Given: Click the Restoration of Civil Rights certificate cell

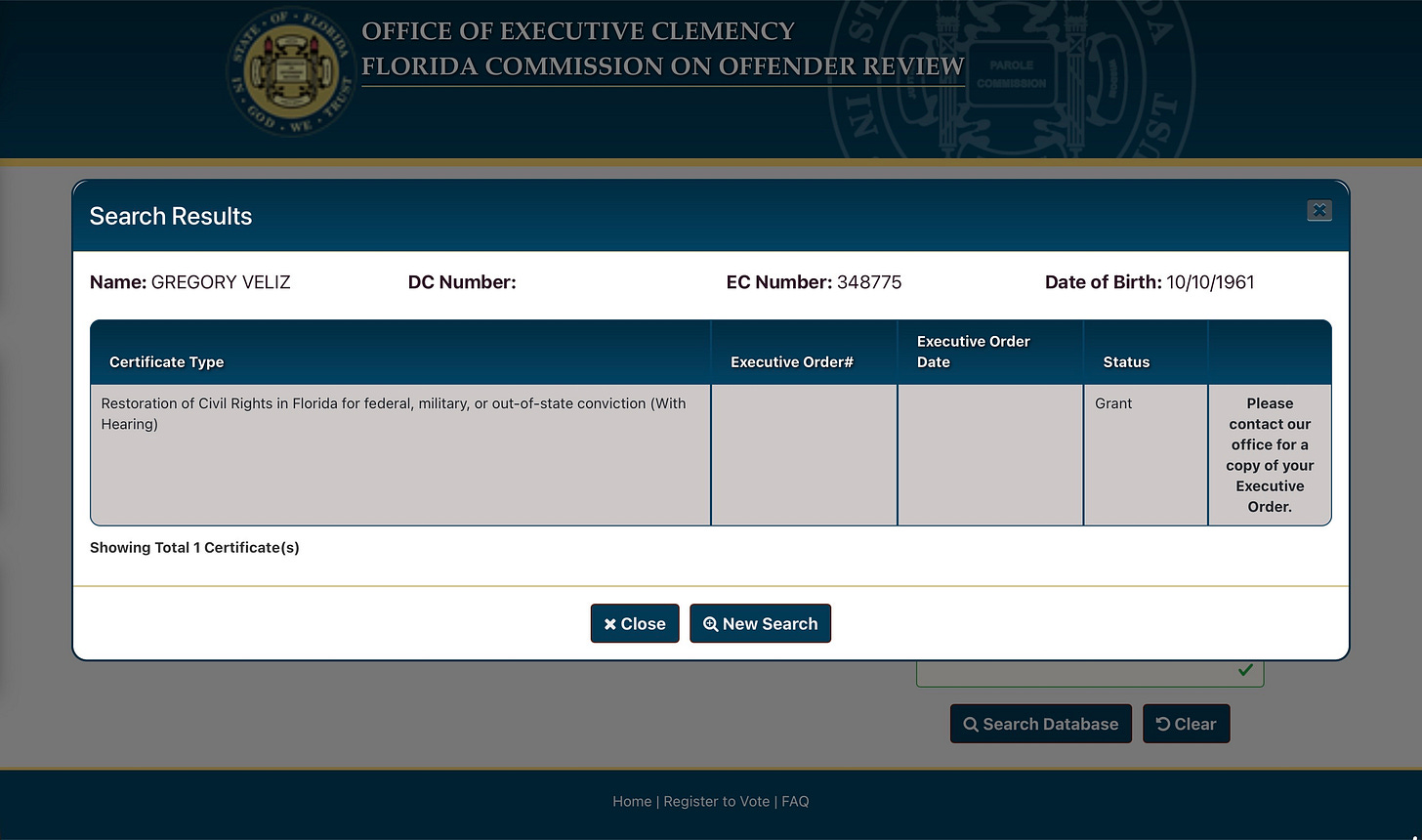Looking at the screenshot, I should [x=400, y=455].
